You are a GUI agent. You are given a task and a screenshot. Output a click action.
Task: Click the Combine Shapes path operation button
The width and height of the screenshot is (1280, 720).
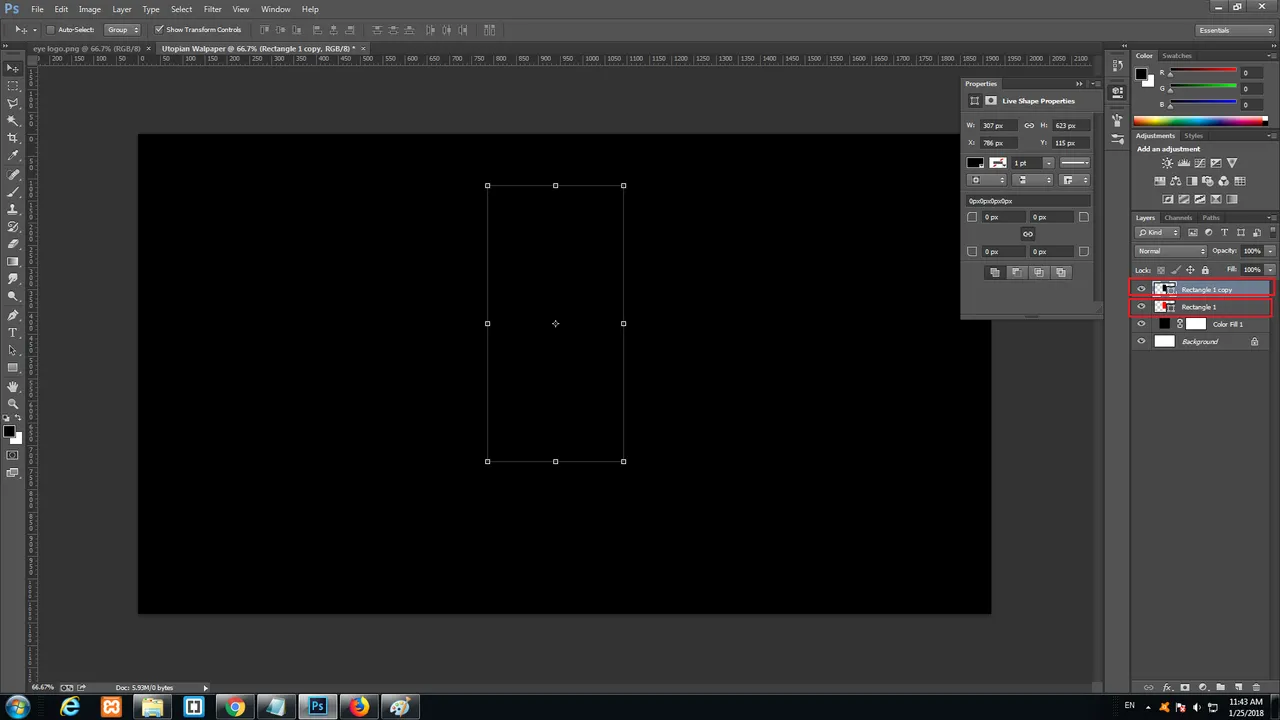point(994,272)
